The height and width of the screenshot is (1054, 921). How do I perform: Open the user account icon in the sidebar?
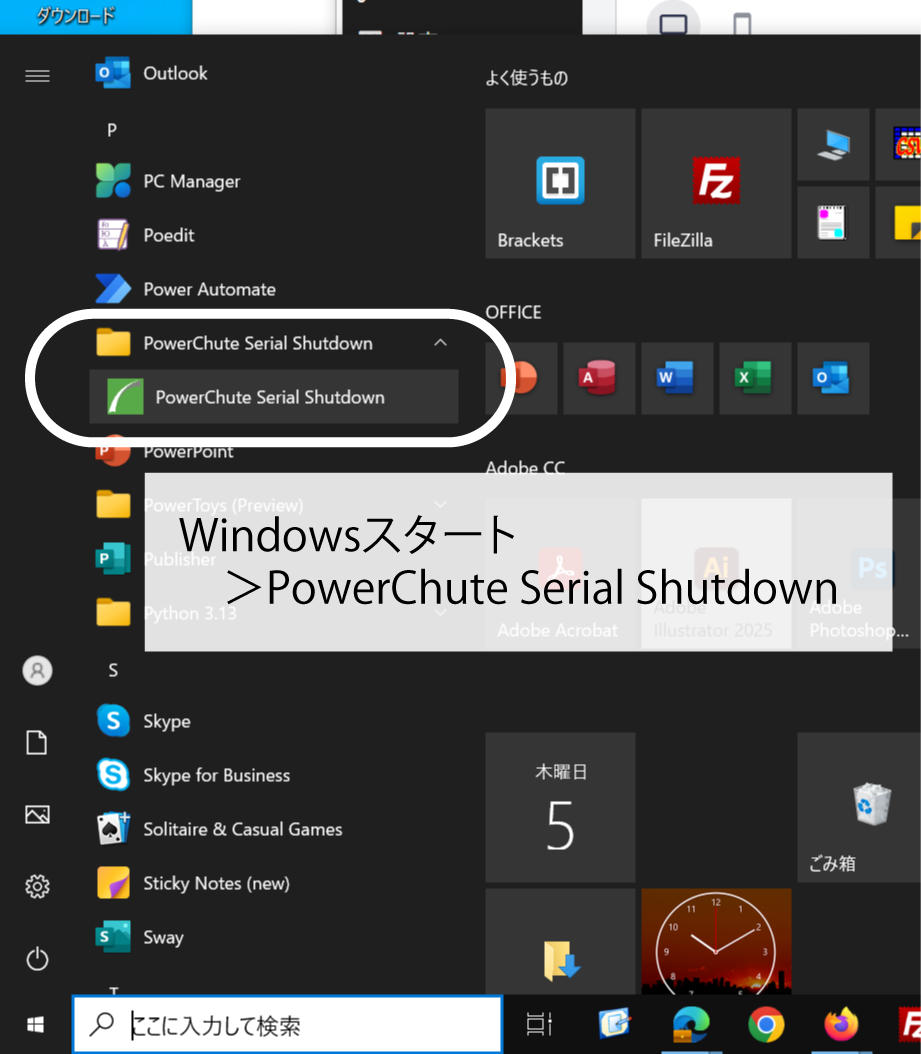[37, 670]
